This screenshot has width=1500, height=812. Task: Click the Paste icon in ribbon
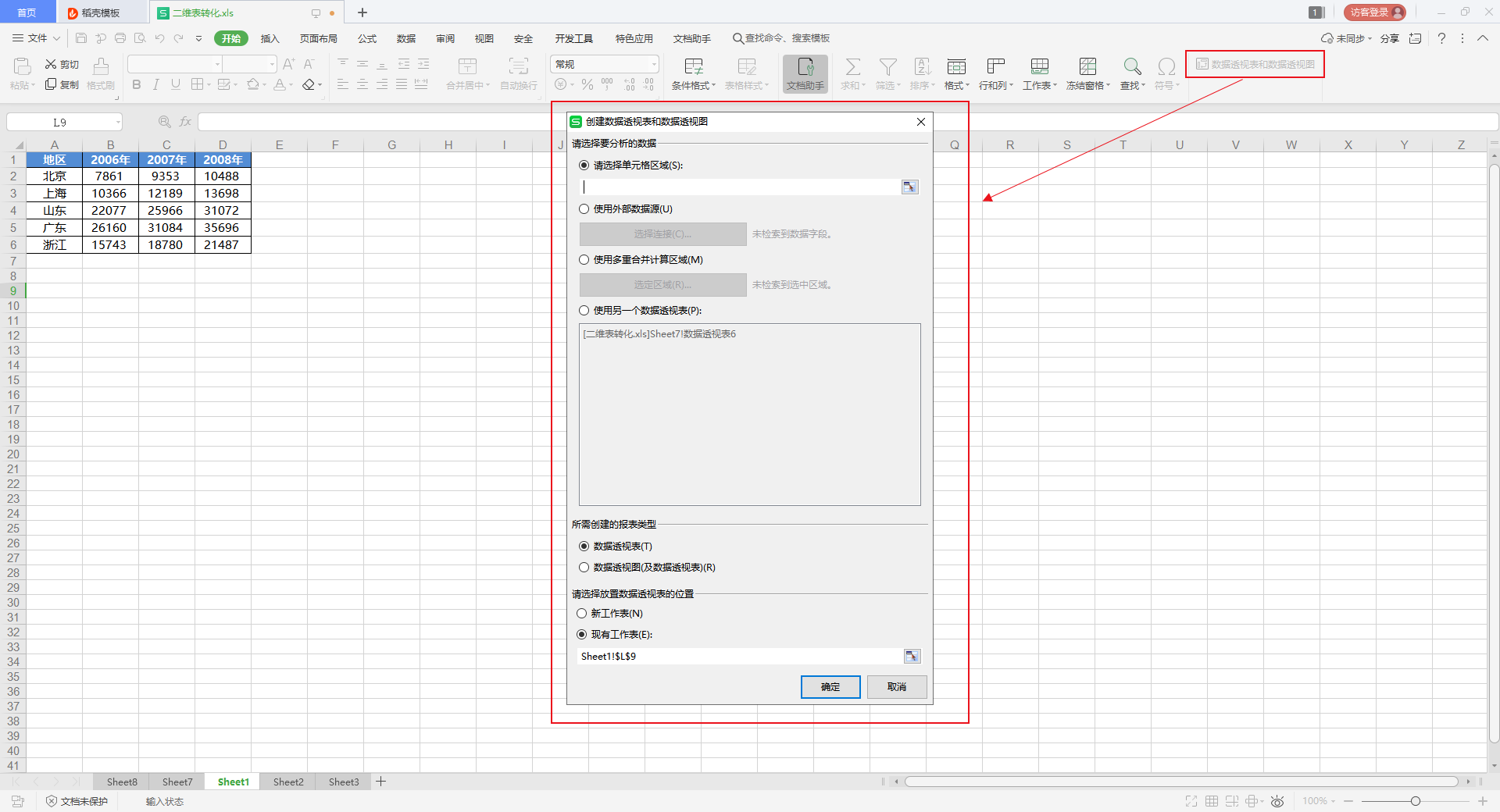pos(22,66)
